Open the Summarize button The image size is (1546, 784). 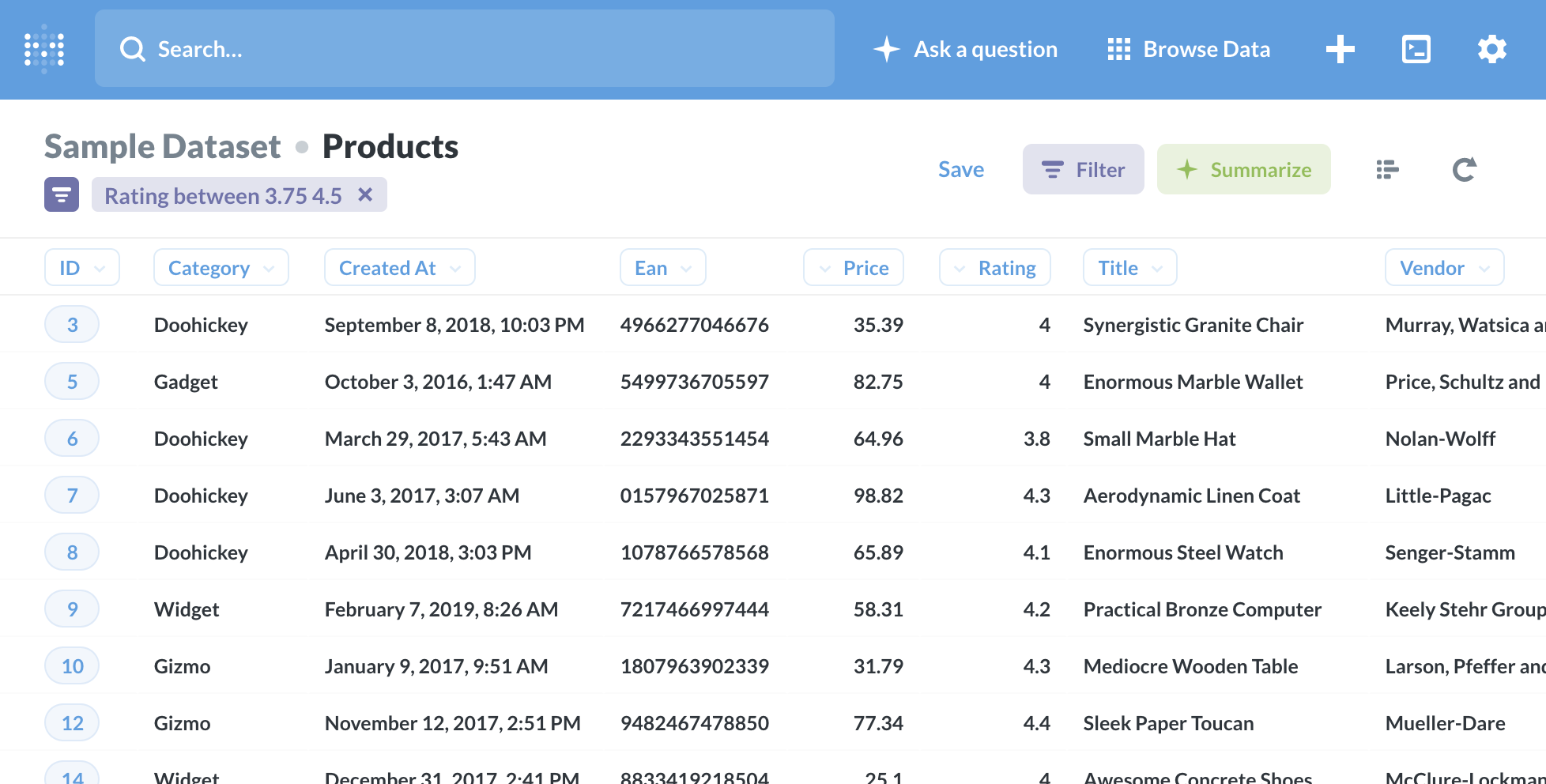tap(1244, 169)
